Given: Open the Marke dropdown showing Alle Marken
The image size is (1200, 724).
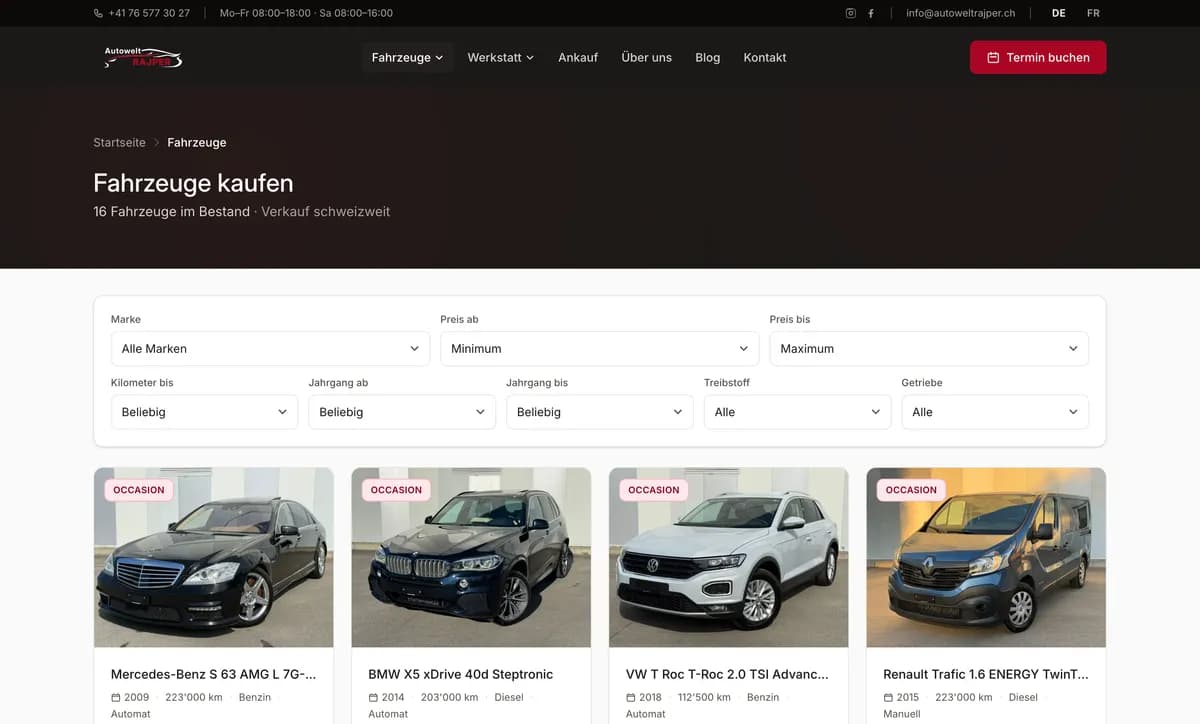Looking at the screenshot, I should click(x=270, y=349).
